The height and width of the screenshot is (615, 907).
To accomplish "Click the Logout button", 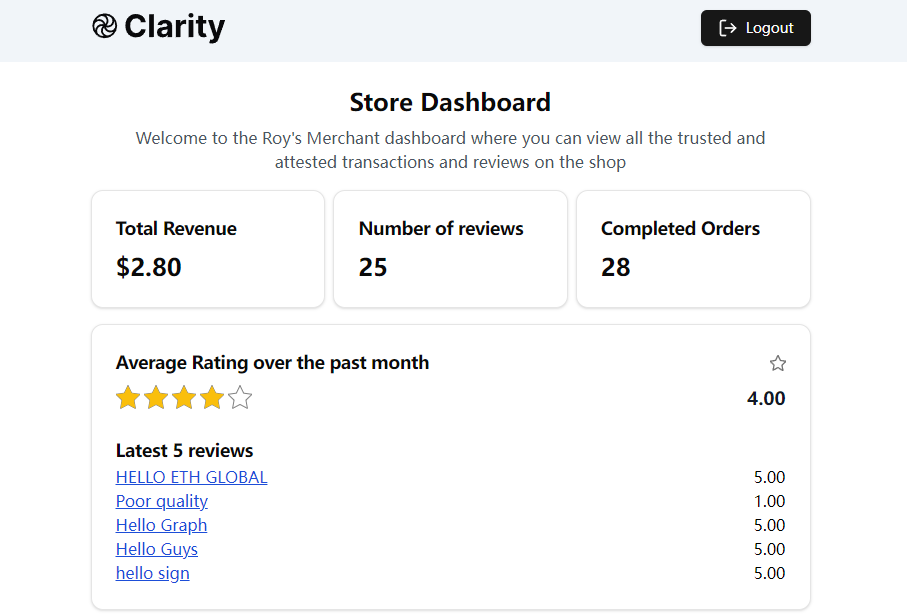I will coord(755,28).
